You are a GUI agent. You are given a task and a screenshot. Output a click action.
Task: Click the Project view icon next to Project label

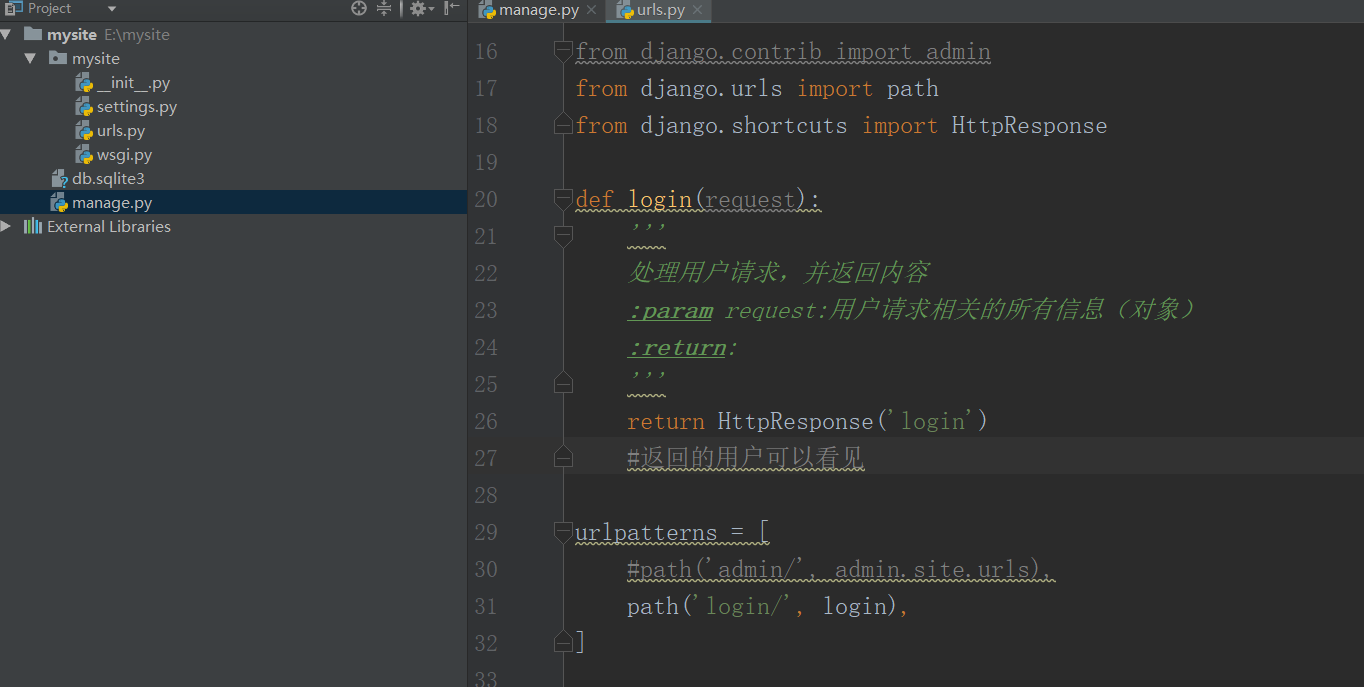point(14,8)
